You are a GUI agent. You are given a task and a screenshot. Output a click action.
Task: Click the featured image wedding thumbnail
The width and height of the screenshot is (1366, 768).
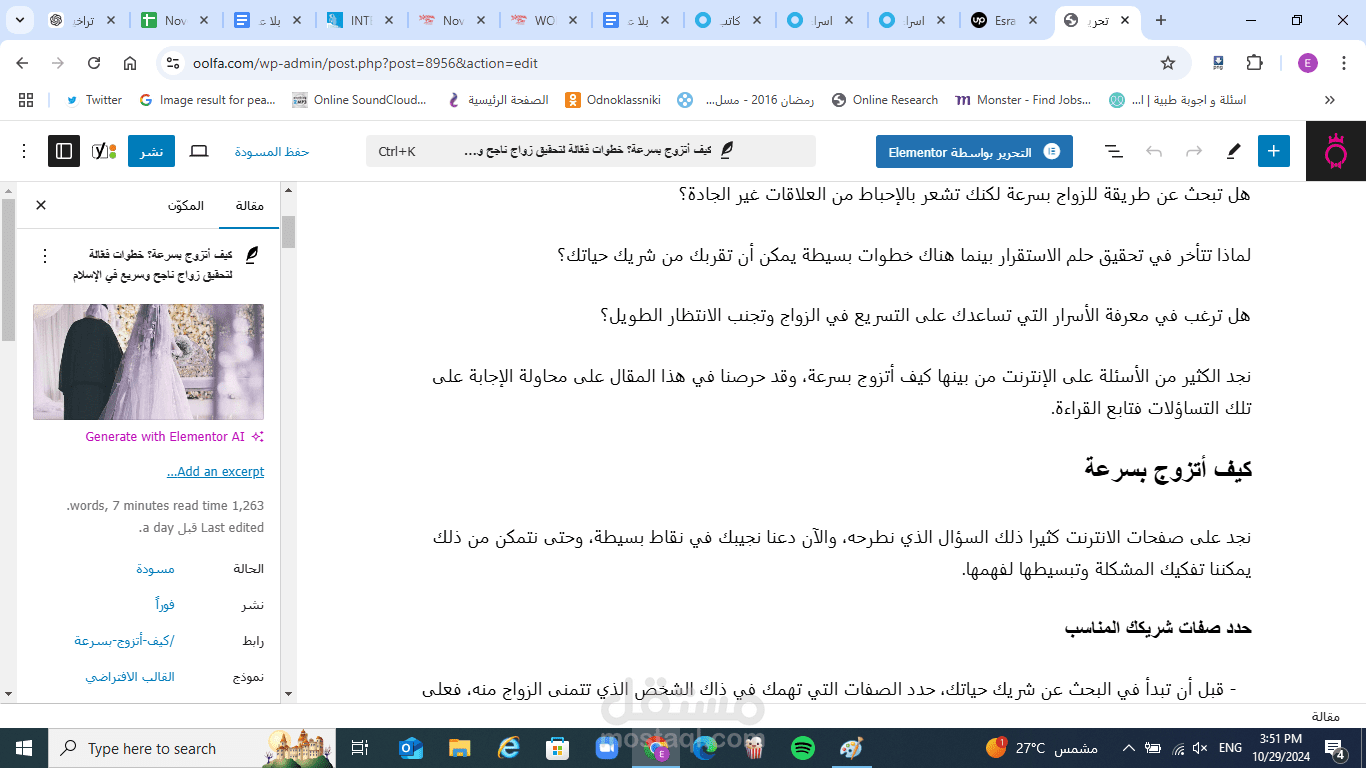coord(148,362)
